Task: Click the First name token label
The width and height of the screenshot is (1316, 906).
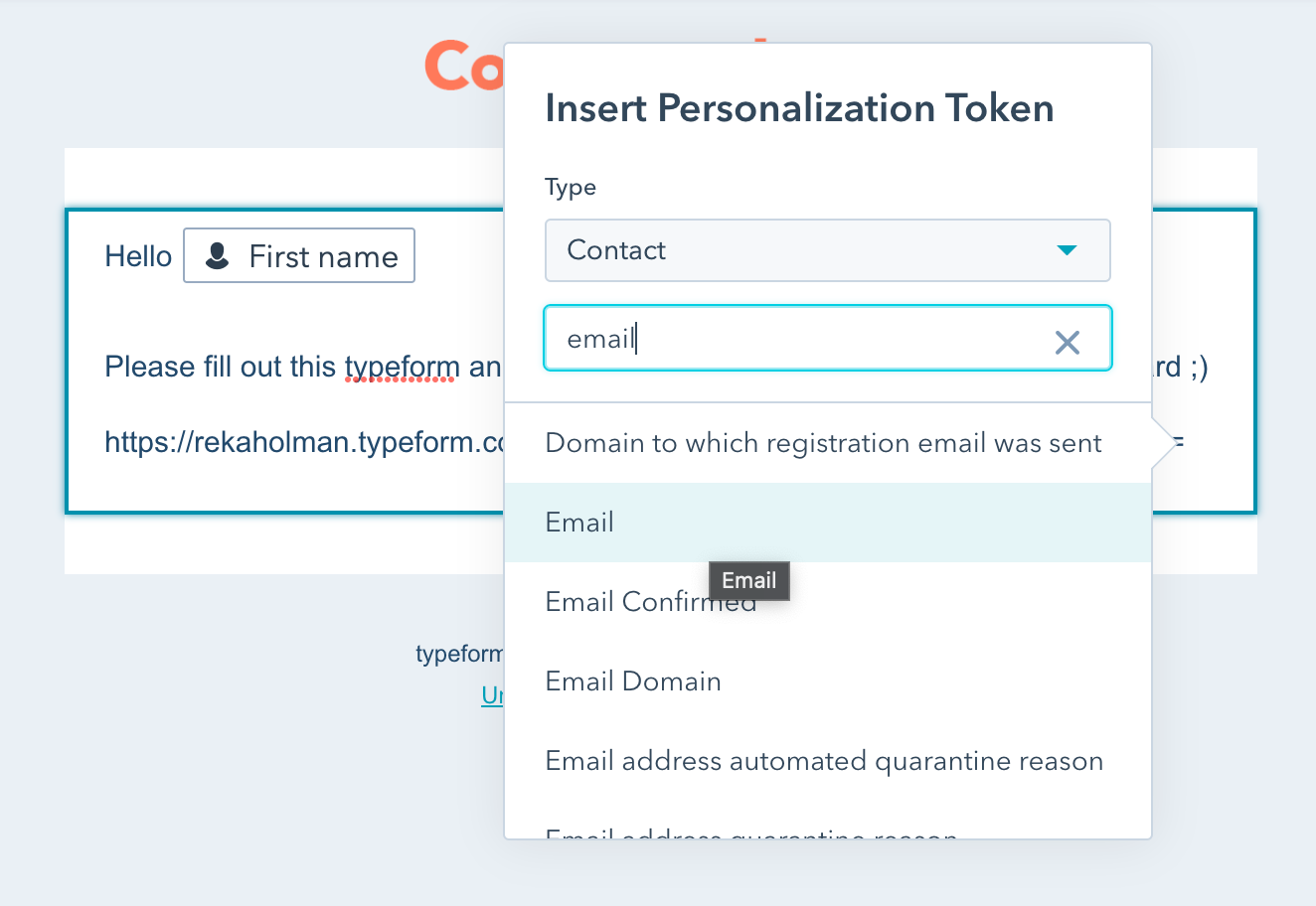Action: [323, 256]
